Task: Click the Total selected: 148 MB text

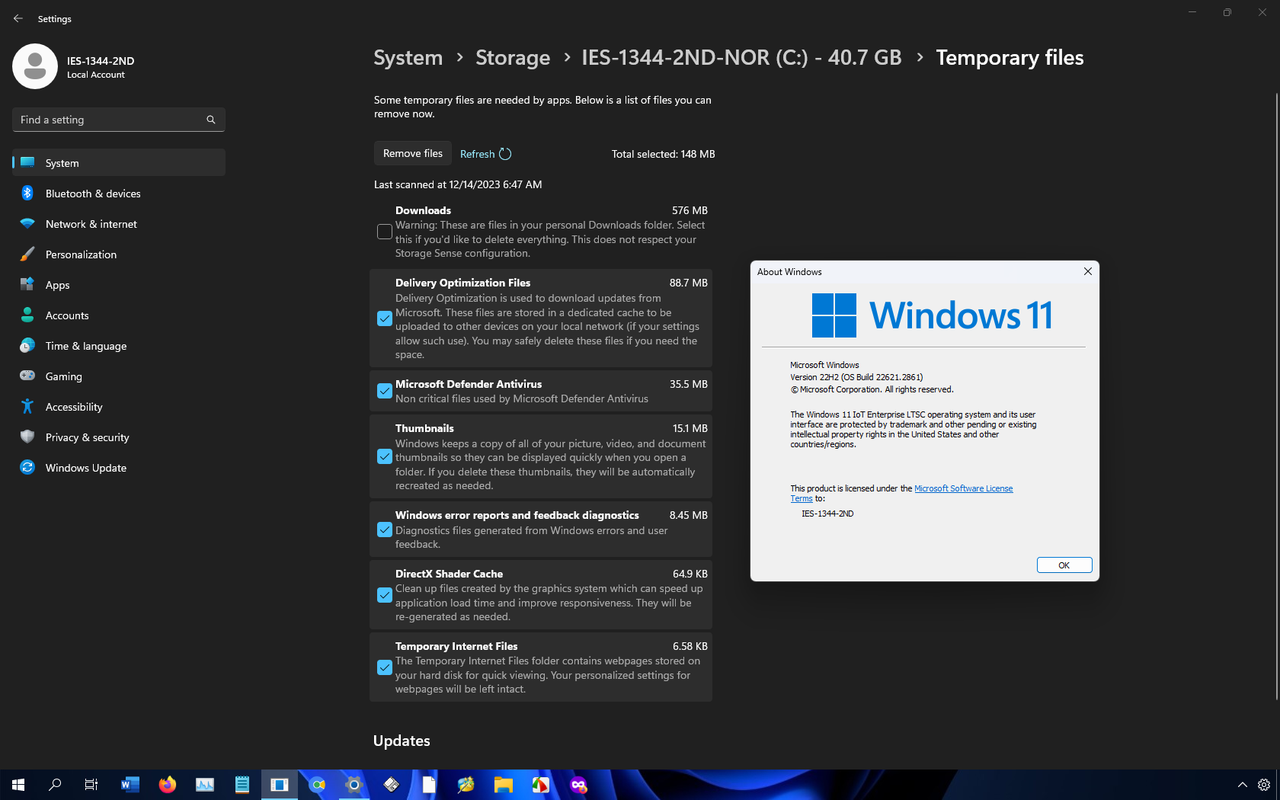Action: pyautogui.click(x=663, y=154)
